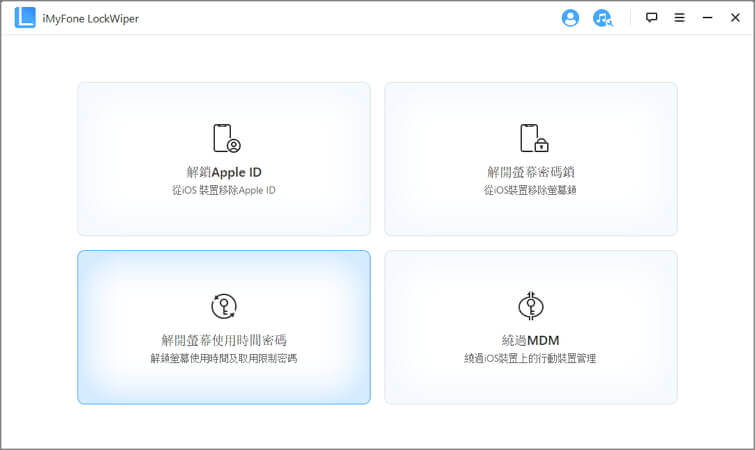Open the hamburger menu in title bar
This screenshot has height=450, width=755.
coord(679,18)
